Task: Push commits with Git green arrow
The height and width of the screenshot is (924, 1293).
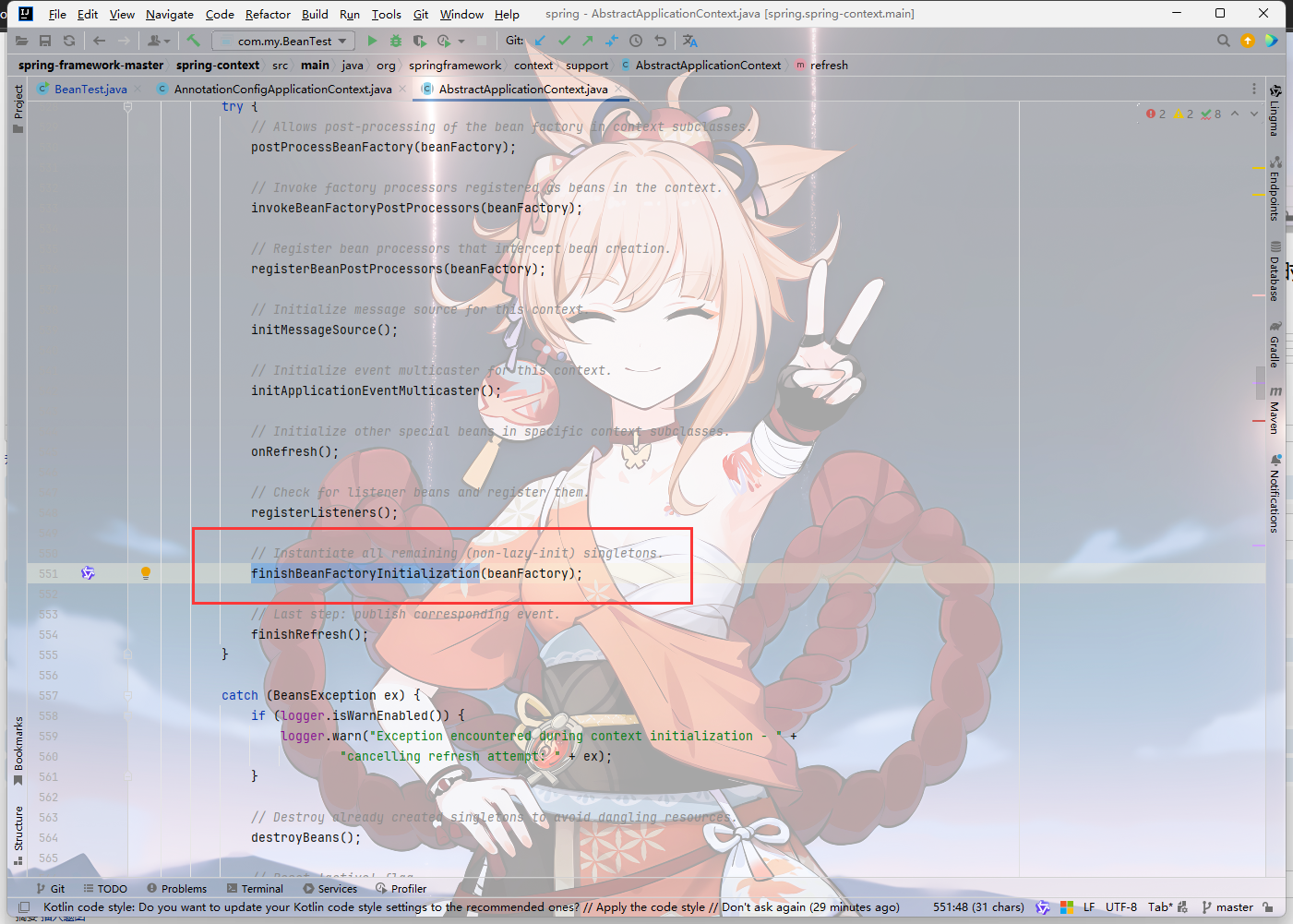Action: click(x=587, y=41)
